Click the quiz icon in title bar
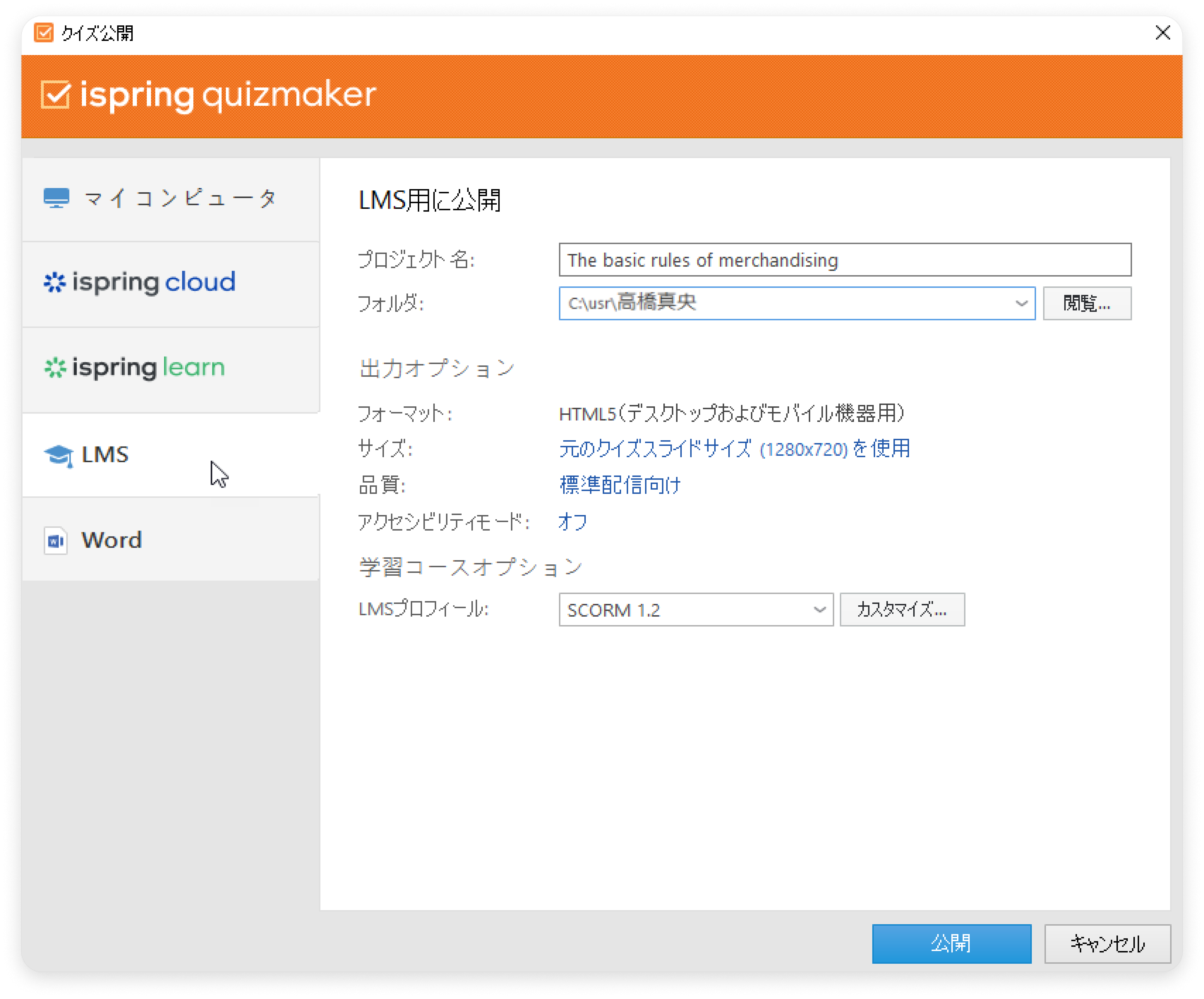Image resolution: width=1204 pixels, height=999 pixels. pyautogui.click(x=44, y=33)
